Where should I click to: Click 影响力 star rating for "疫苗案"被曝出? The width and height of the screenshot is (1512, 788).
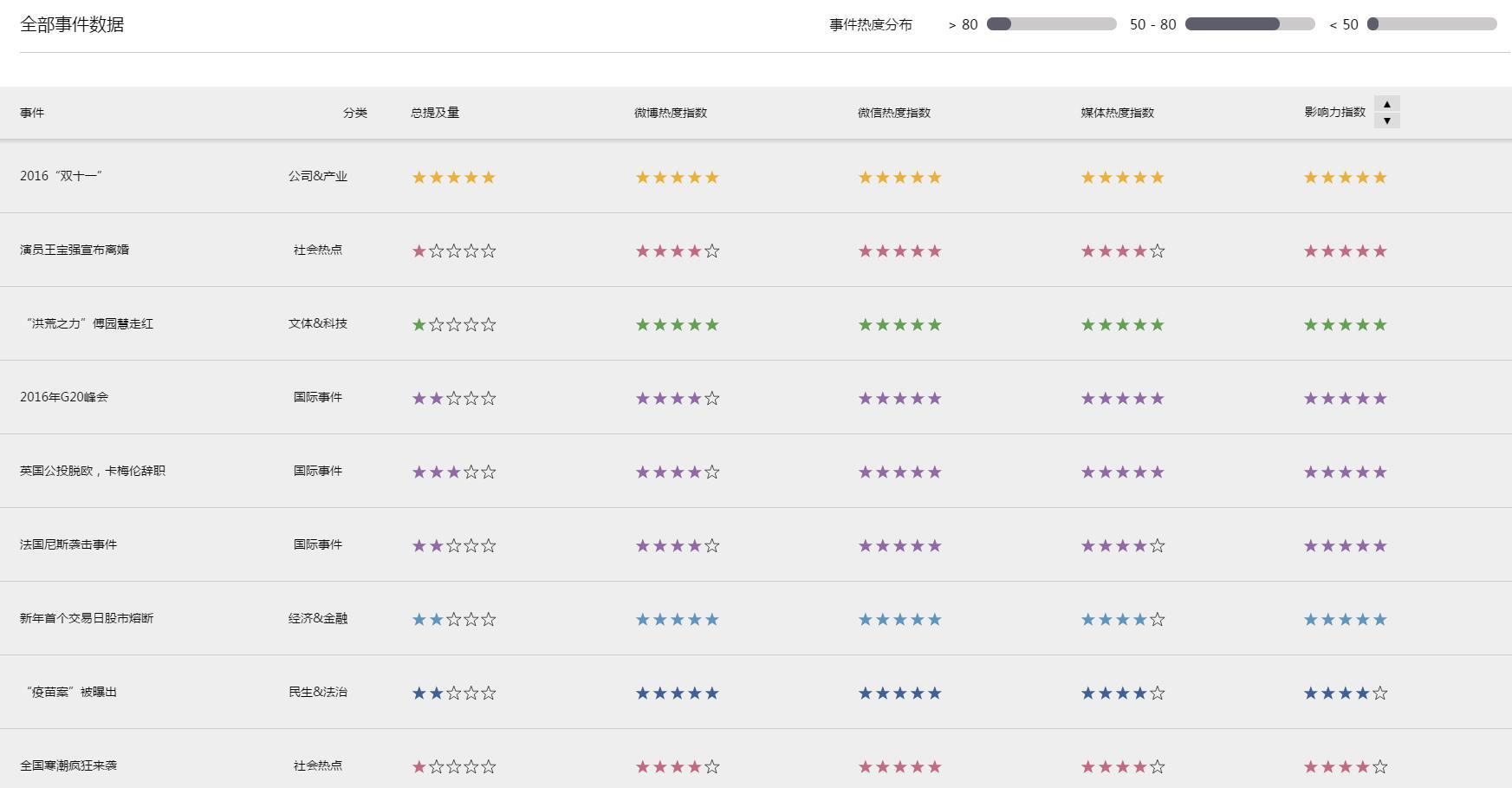pos(1345,694)
